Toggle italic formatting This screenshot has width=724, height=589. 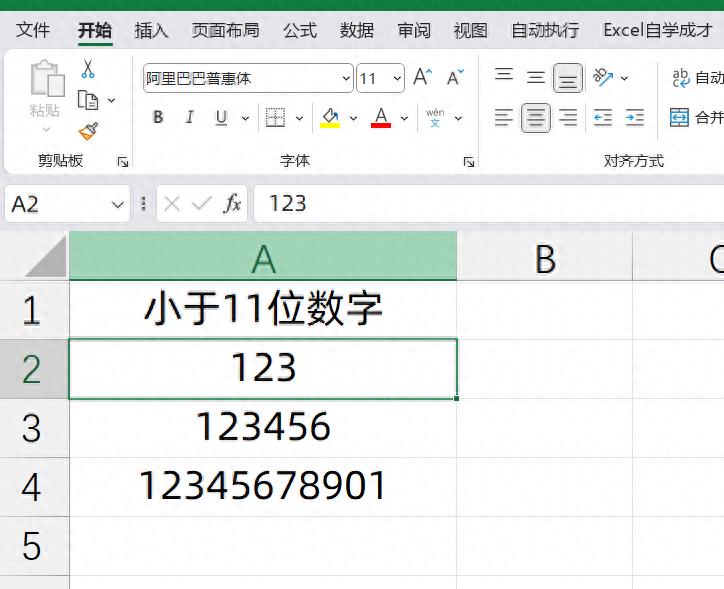(x=189, y=117)
